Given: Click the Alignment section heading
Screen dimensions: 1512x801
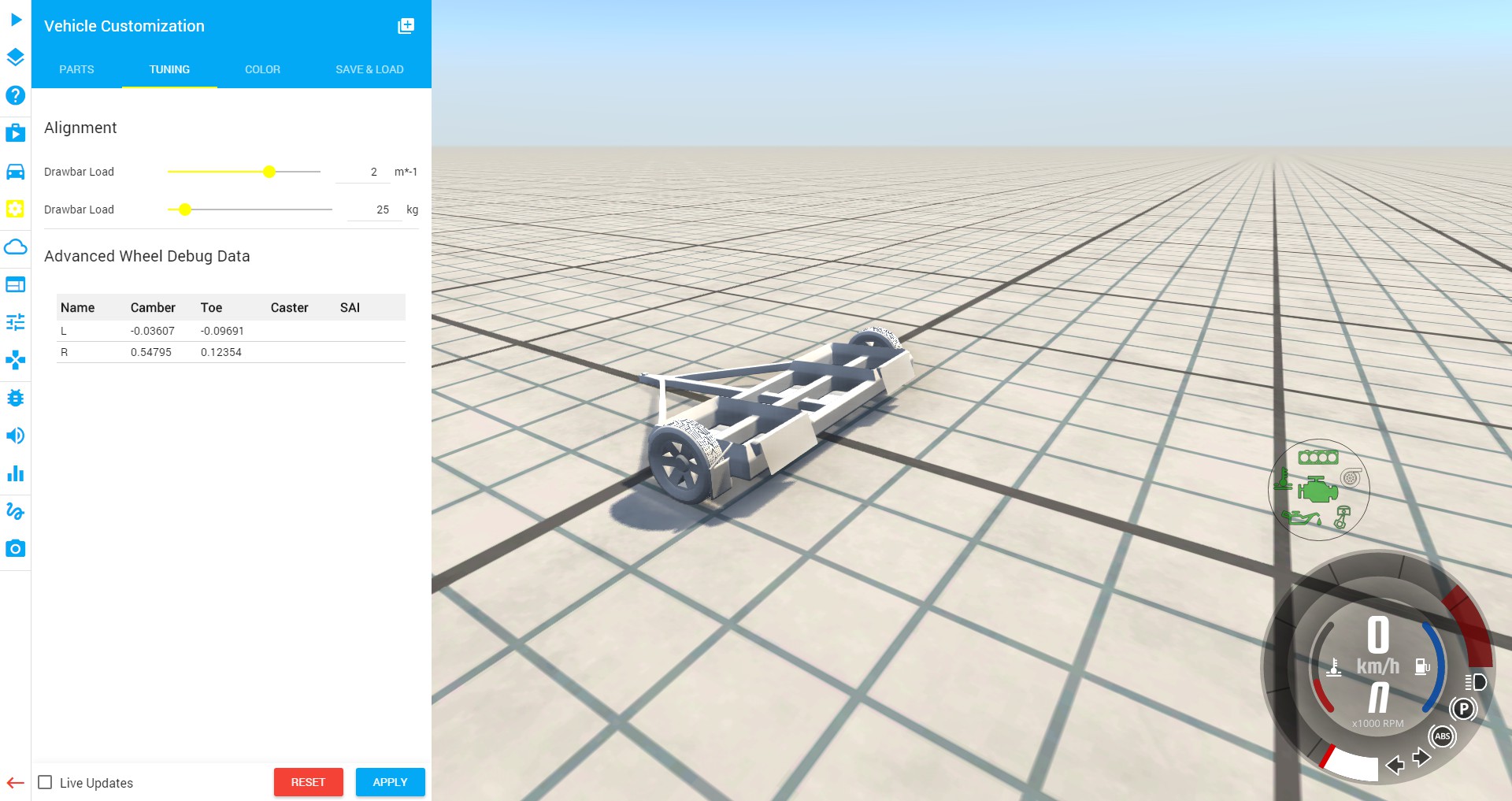Looking at the screenshot, I should (x=80, y=128).
